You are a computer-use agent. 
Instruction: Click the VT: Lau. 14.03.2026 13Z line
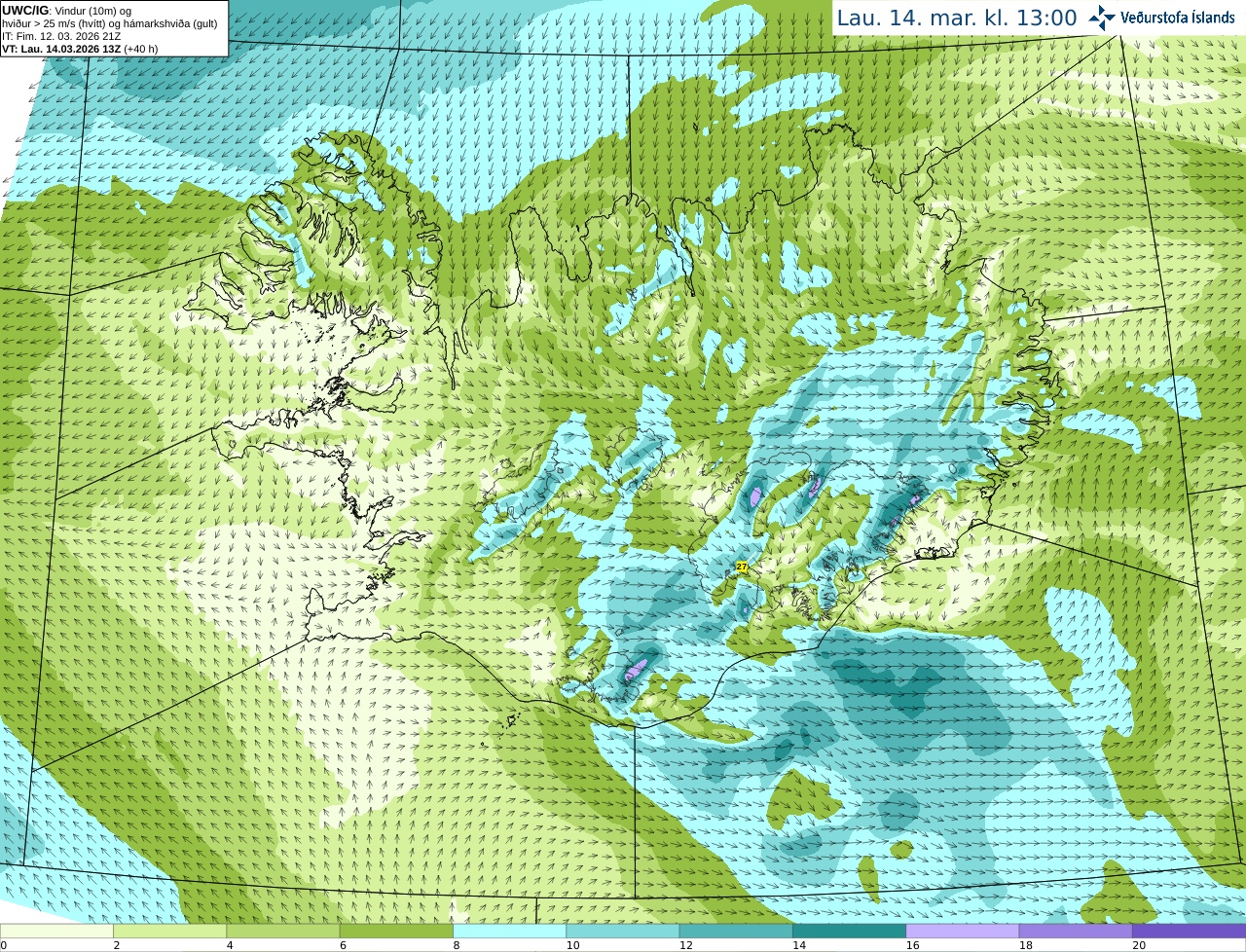[80, 49]
